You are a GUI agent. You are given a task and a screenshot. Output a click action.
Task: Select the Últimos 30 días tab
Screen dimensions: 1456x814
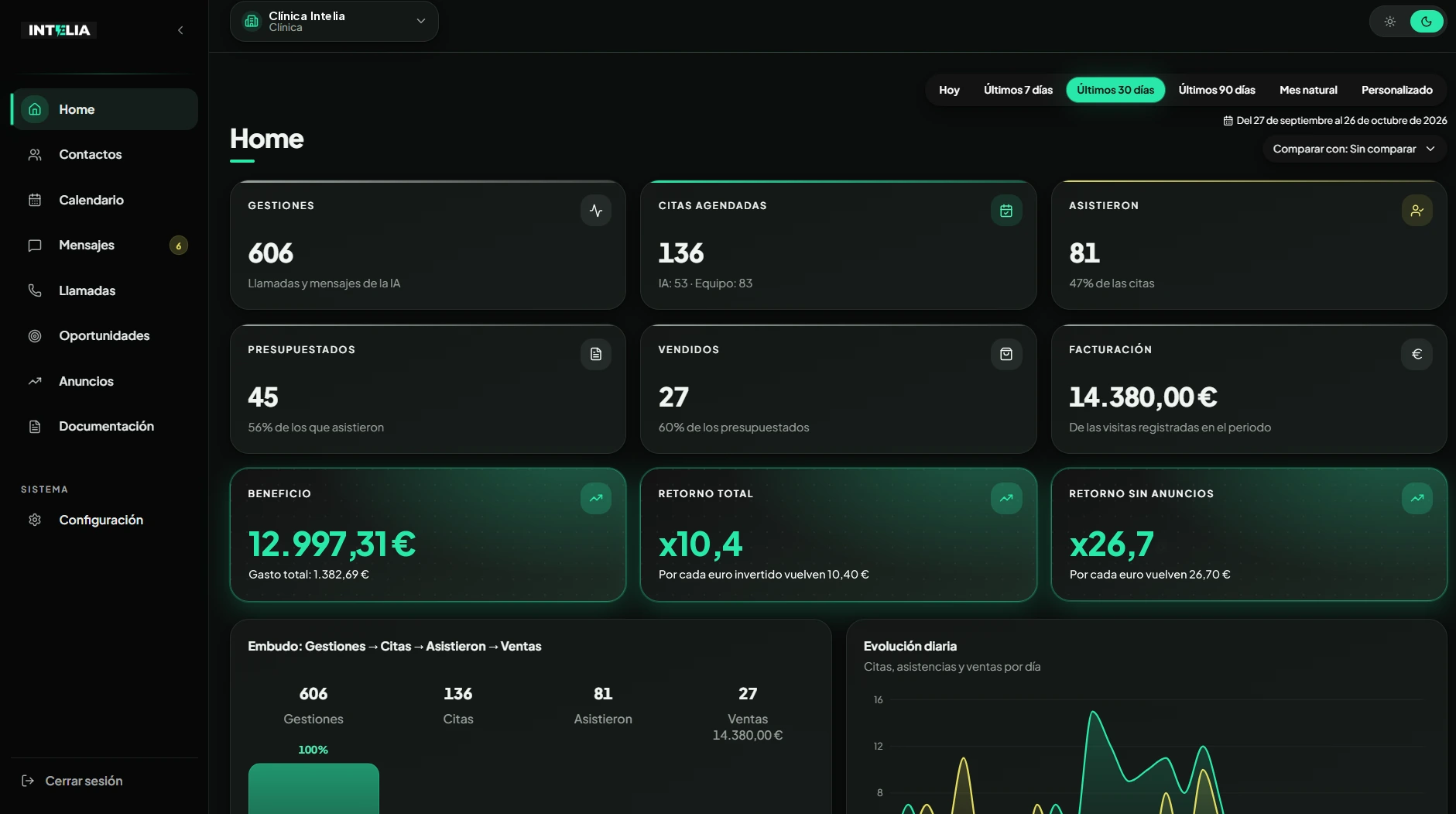[x=1115, y=90]
